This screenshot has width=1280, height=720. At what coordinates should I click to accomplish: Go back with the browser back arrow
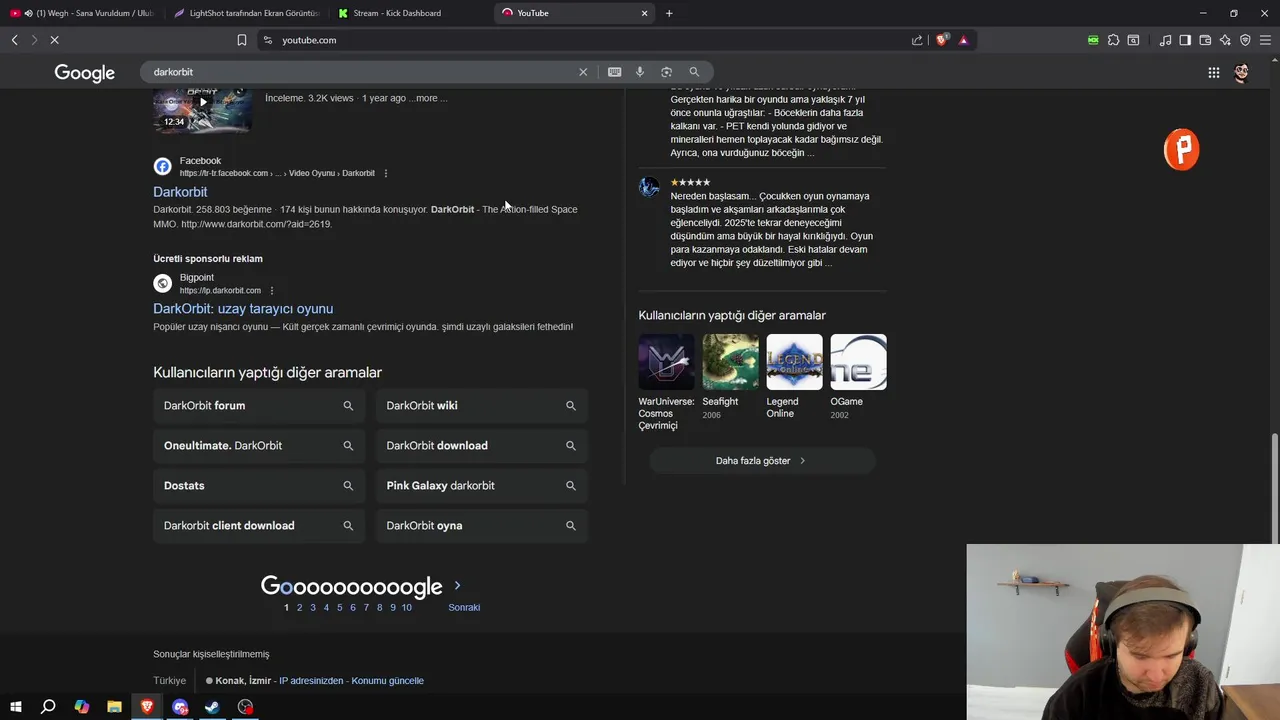tap(14, 40)
